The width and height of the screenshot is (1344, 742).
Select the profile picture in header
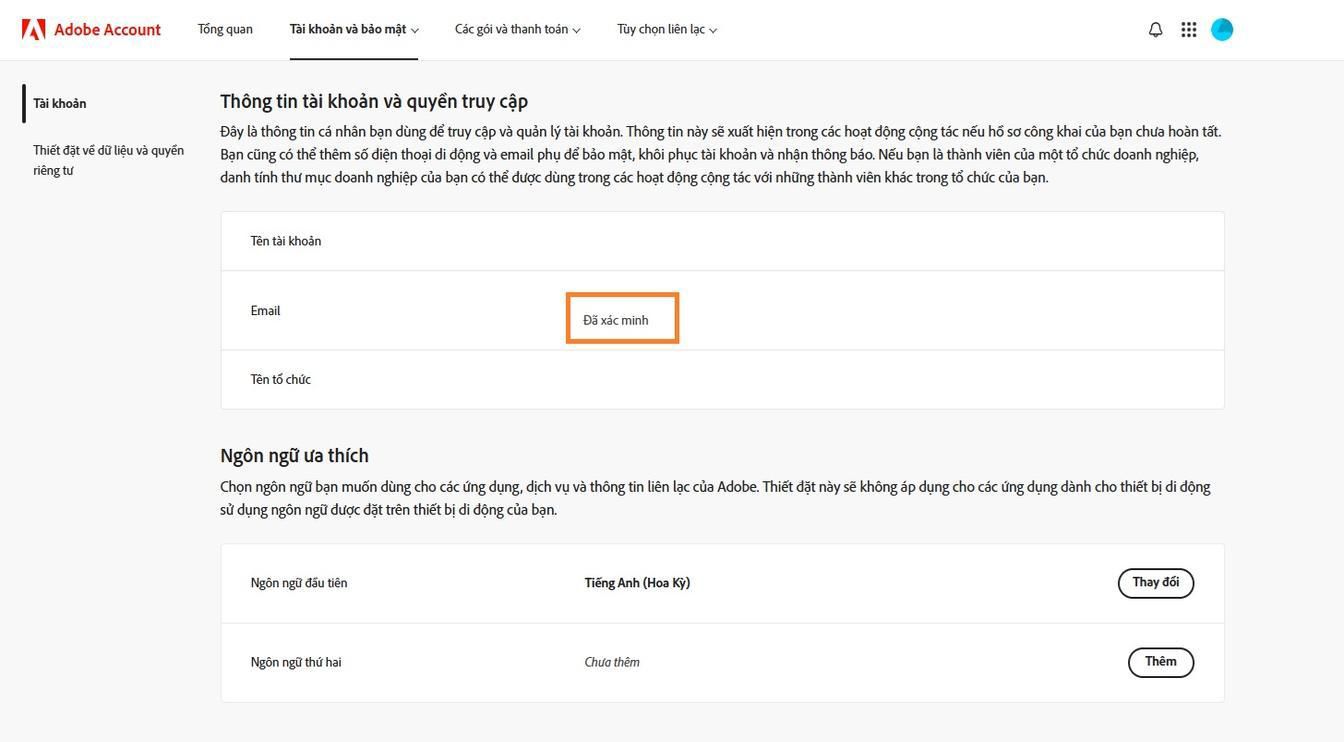point(1221,28)
